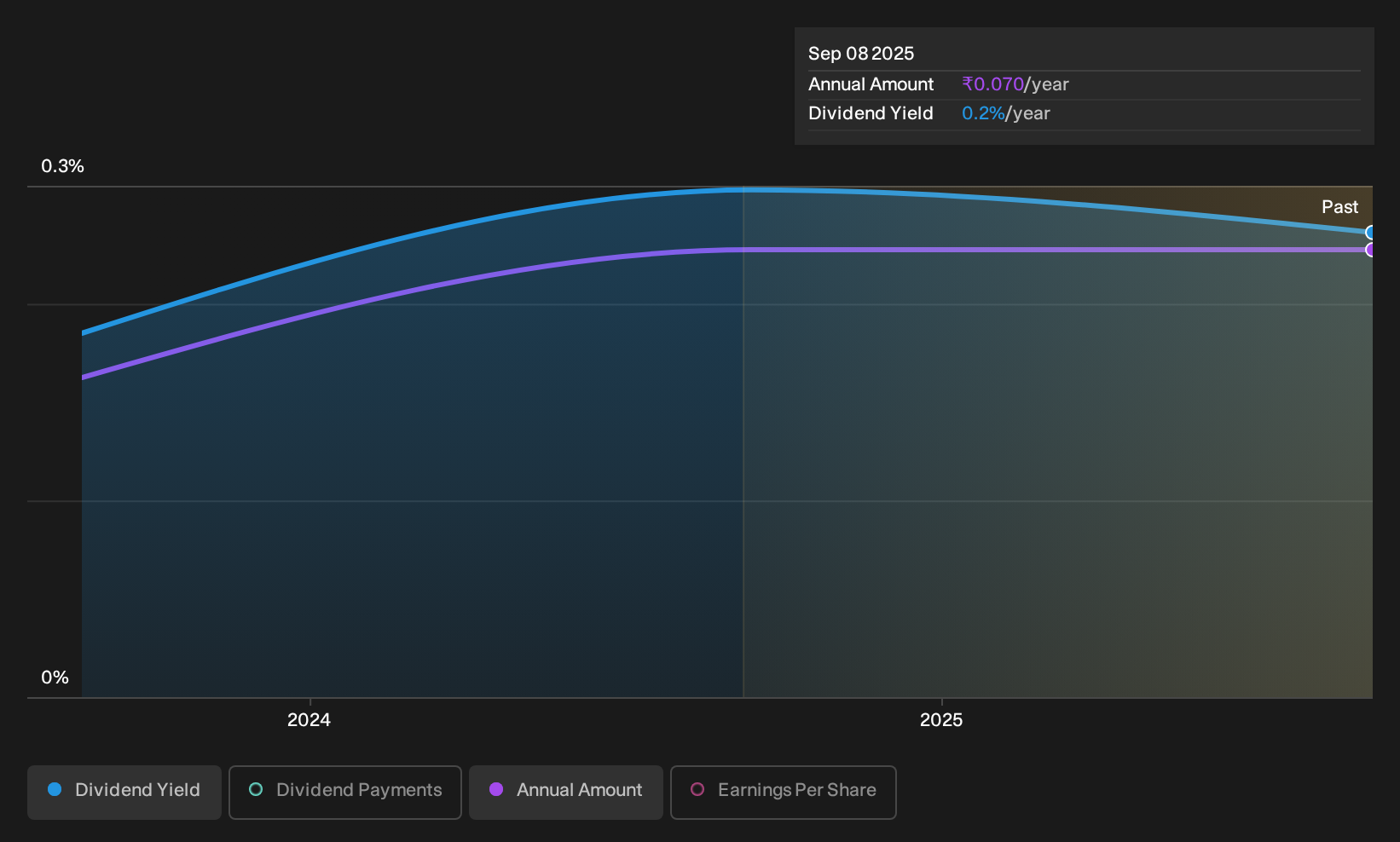The height and width of the screenshot is (842, 1400).
Task: Click the blue Dividend Yield legend dot
Action: [55, 789]
